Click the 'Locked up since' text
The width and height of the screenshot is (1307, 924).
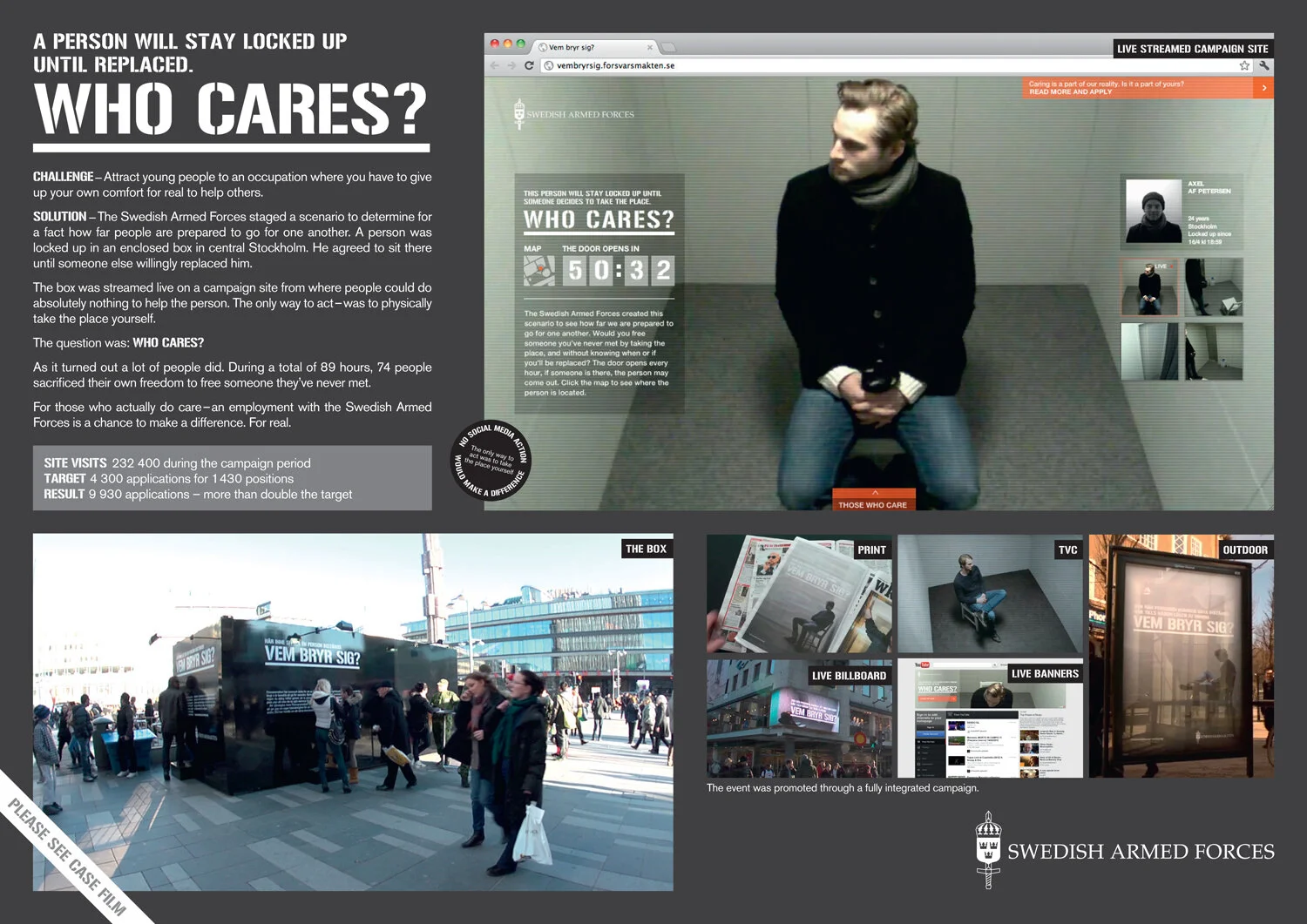[1209, 234]
